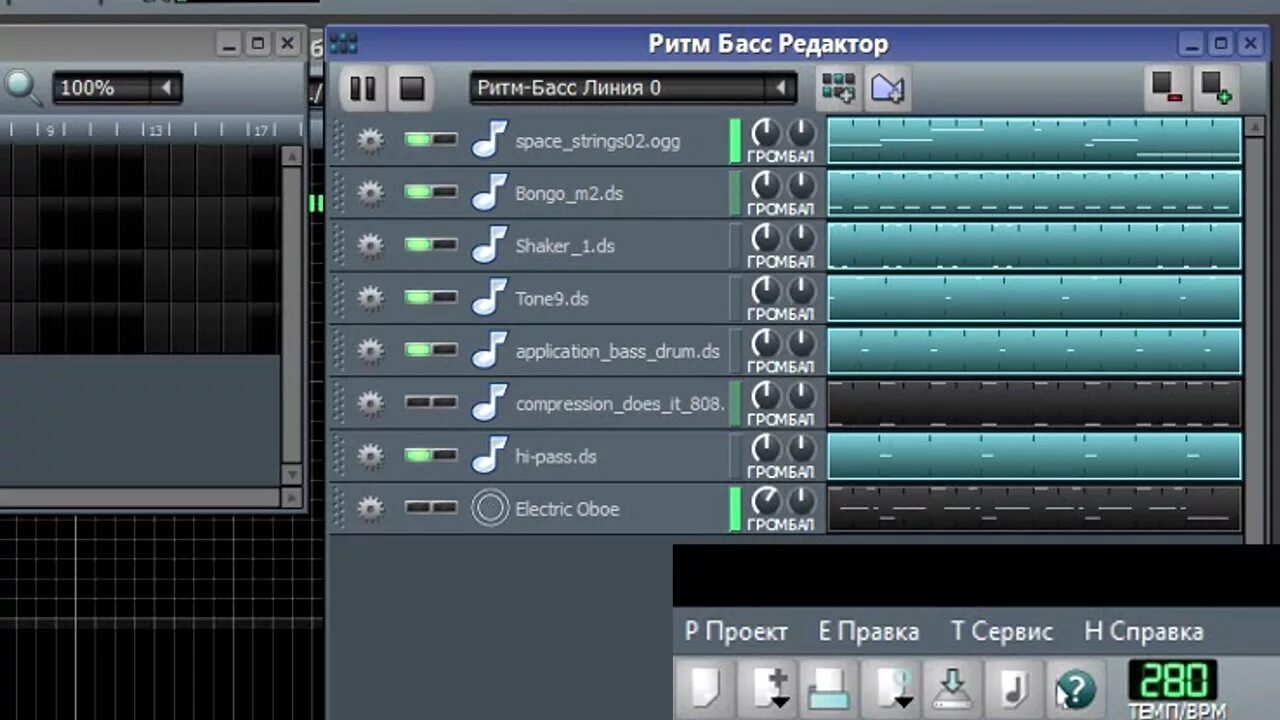Click bar 13 marker on left window timeline

(154, 130)
